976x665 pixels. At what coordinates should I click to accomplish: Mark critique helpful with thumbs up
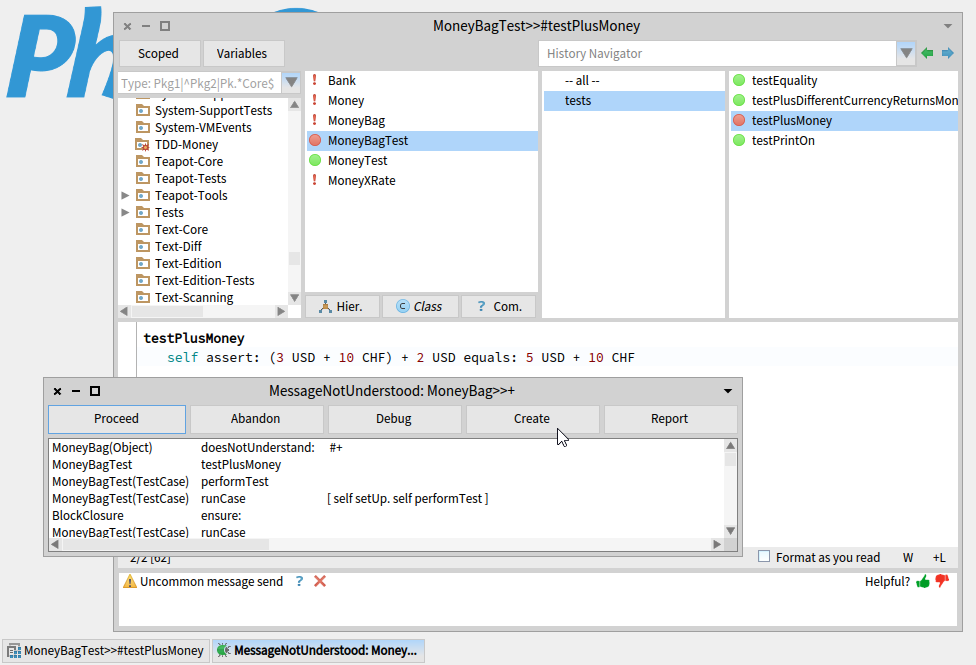pos(922,582)
